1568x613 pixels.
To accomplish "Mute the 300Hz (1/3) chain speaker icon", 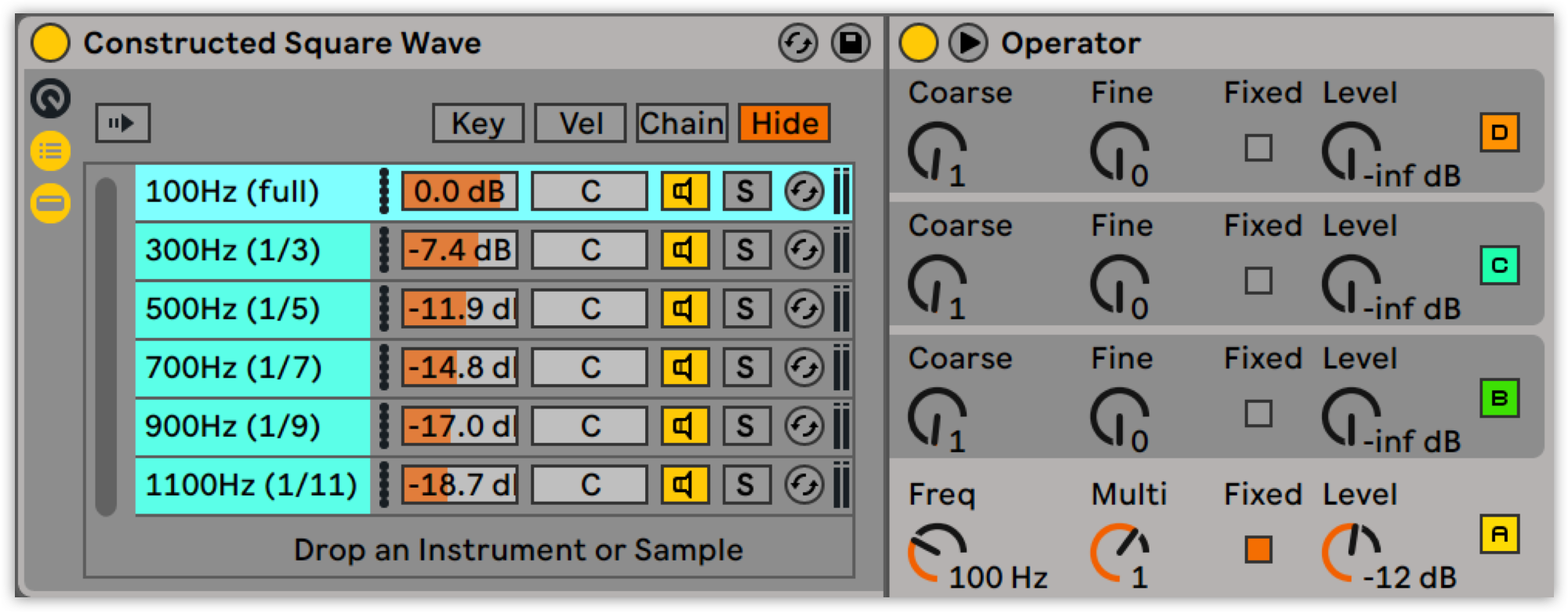I will click(684, 250).
